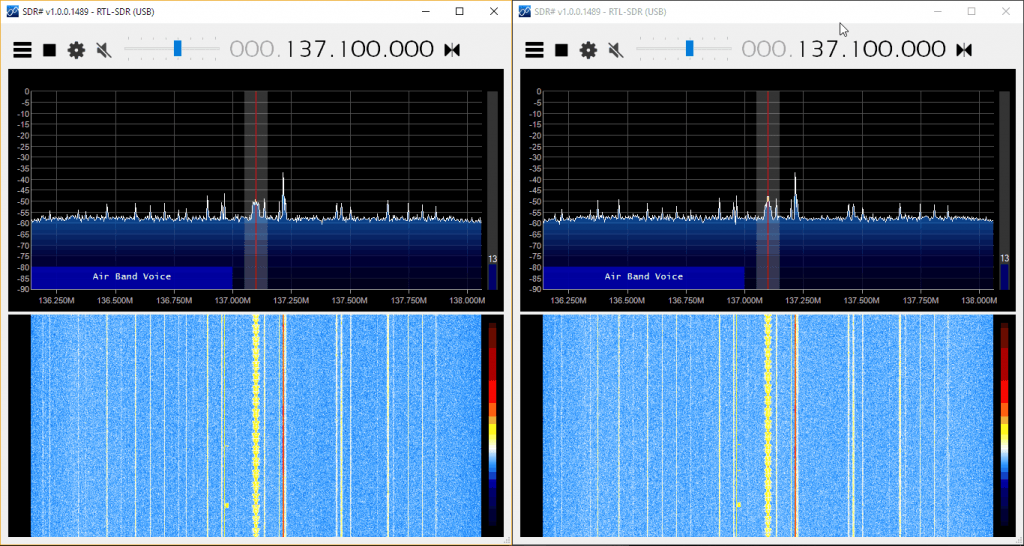Click the volume slider handle in left window
The height and width of the screenshot is (546, 1024).
point(177,48)
